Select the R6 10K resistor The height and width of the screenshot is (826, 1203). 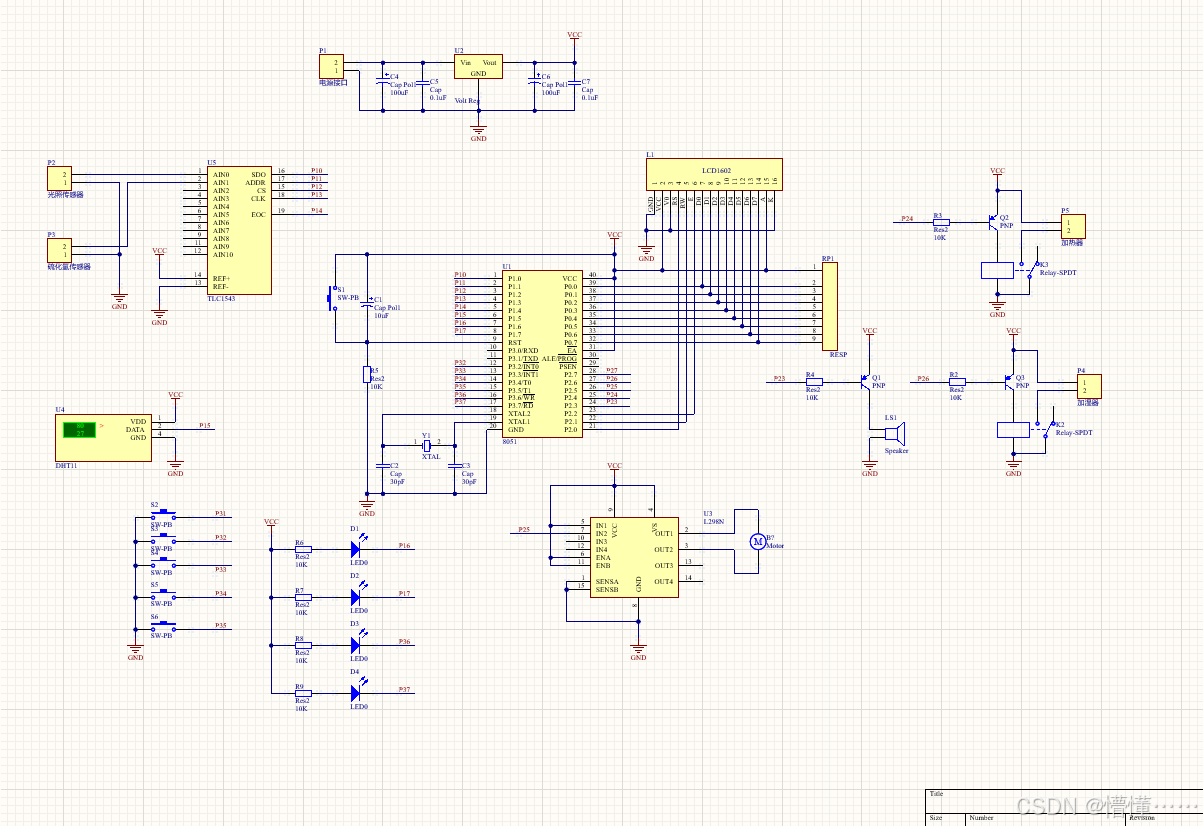tap(303, 549)
